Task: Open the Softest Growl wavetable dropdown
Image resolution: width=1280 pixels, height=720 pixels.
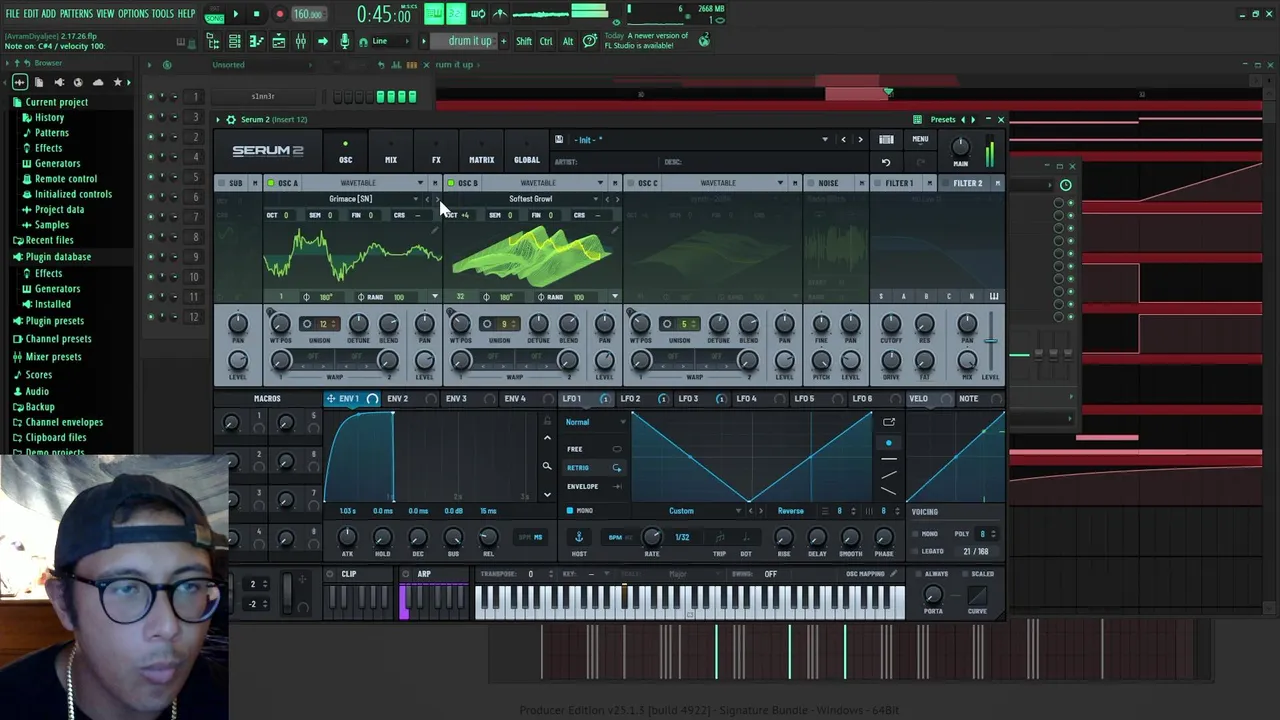Action: (x=596, y=199)
